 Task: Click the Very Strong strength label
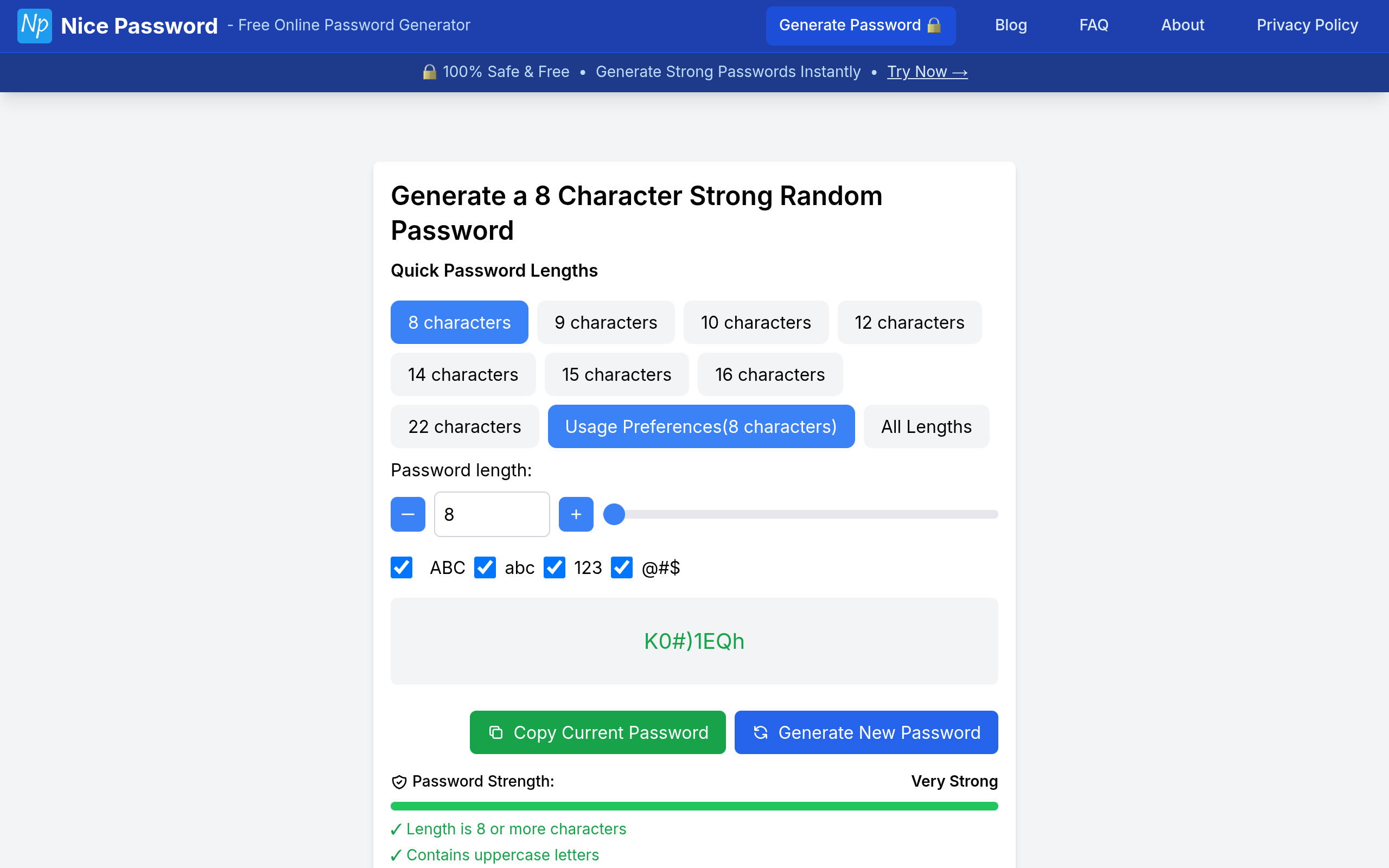tap(954, 781)
